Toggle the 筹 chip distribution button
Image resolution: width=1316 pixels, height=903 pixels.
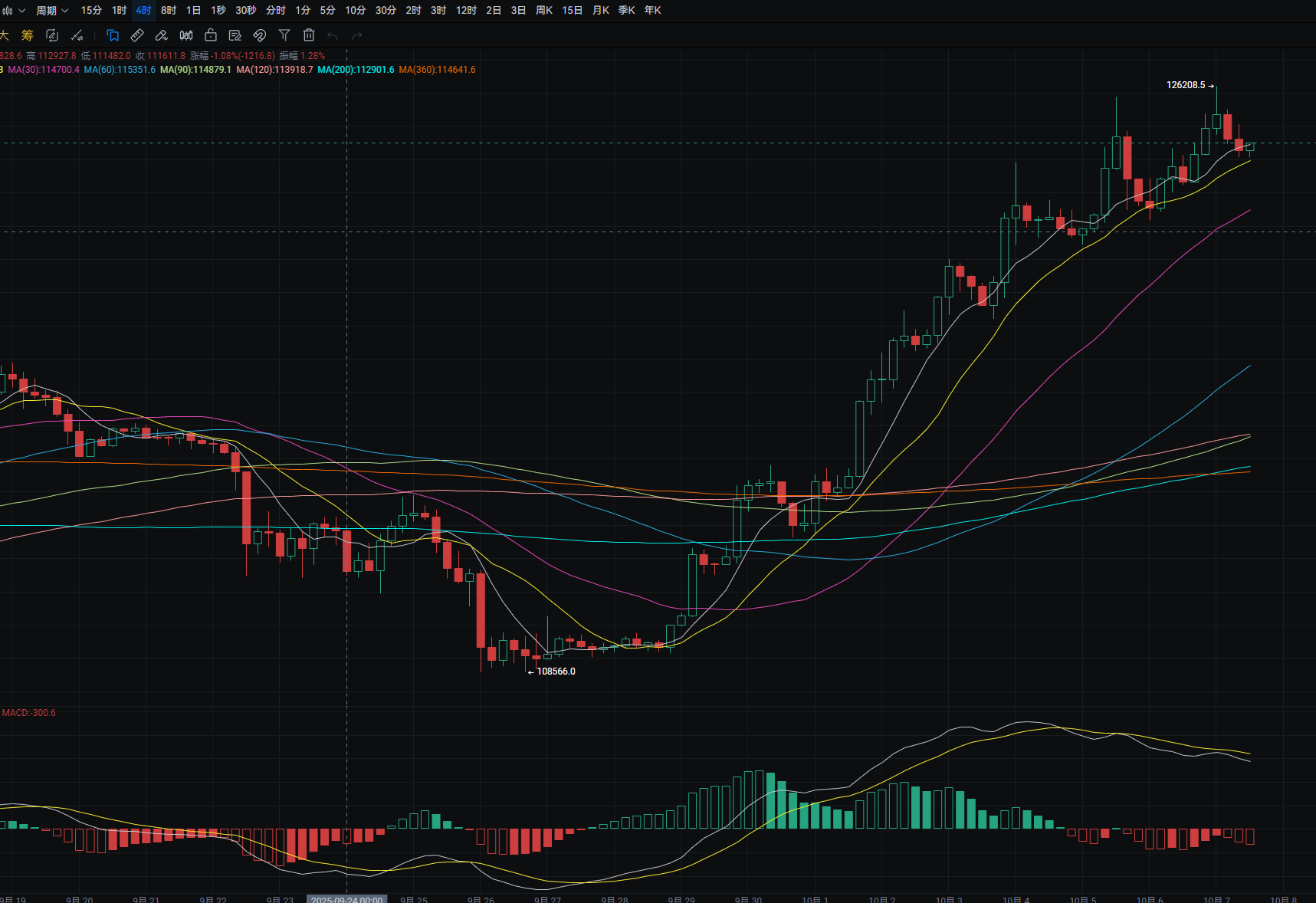(28, 35)
